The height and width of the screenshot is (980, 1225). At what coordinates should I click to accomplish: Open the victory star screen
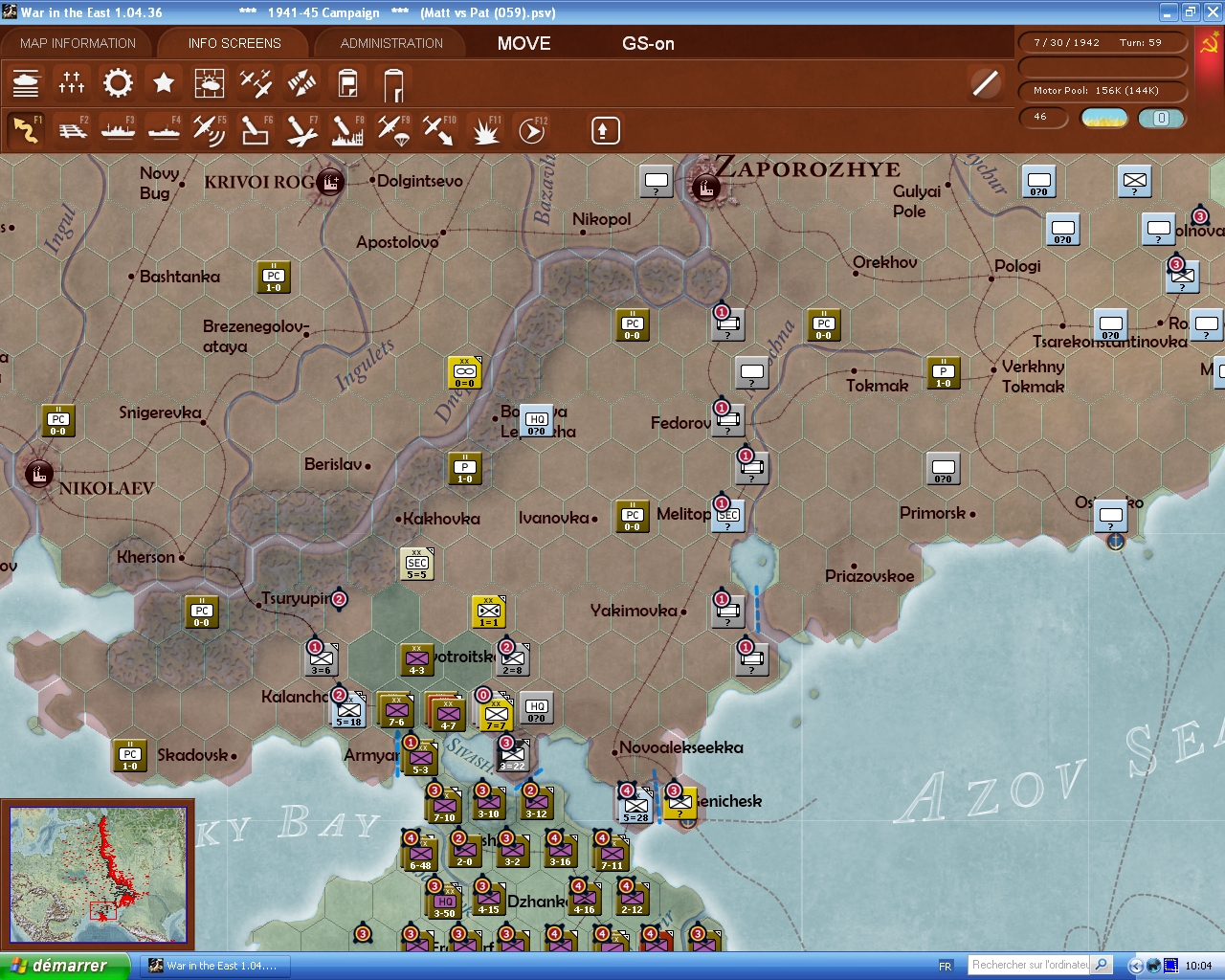coord(164,83)
